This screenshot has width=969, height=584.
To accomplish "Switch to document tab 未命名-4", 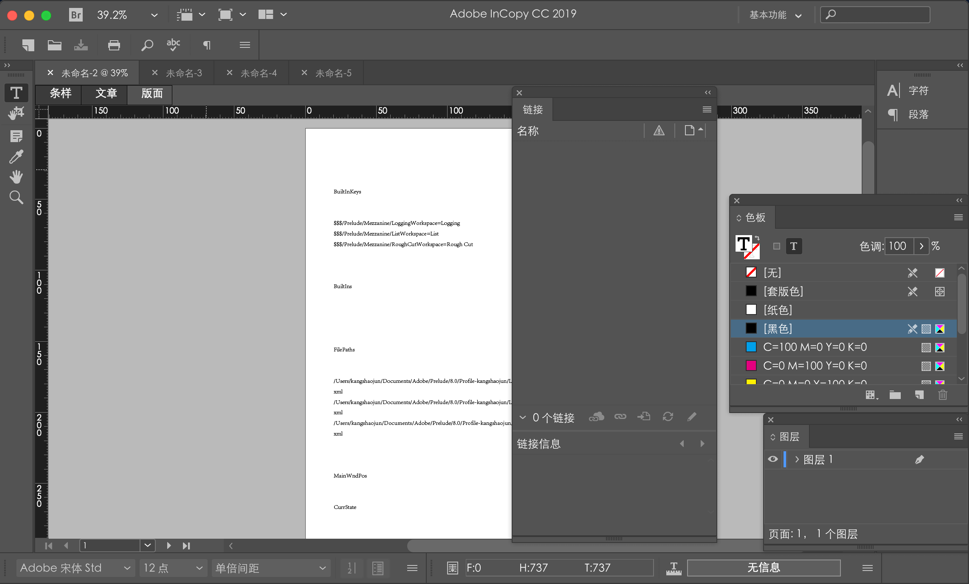I will tap(259, 73).
